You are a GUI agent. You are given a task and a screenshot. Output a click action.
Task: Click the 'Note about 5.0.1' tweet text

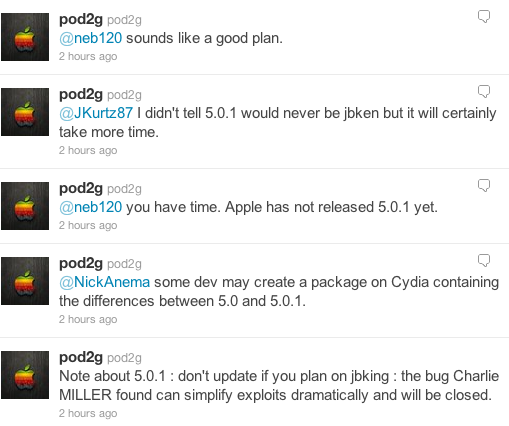tap(279, 385)
